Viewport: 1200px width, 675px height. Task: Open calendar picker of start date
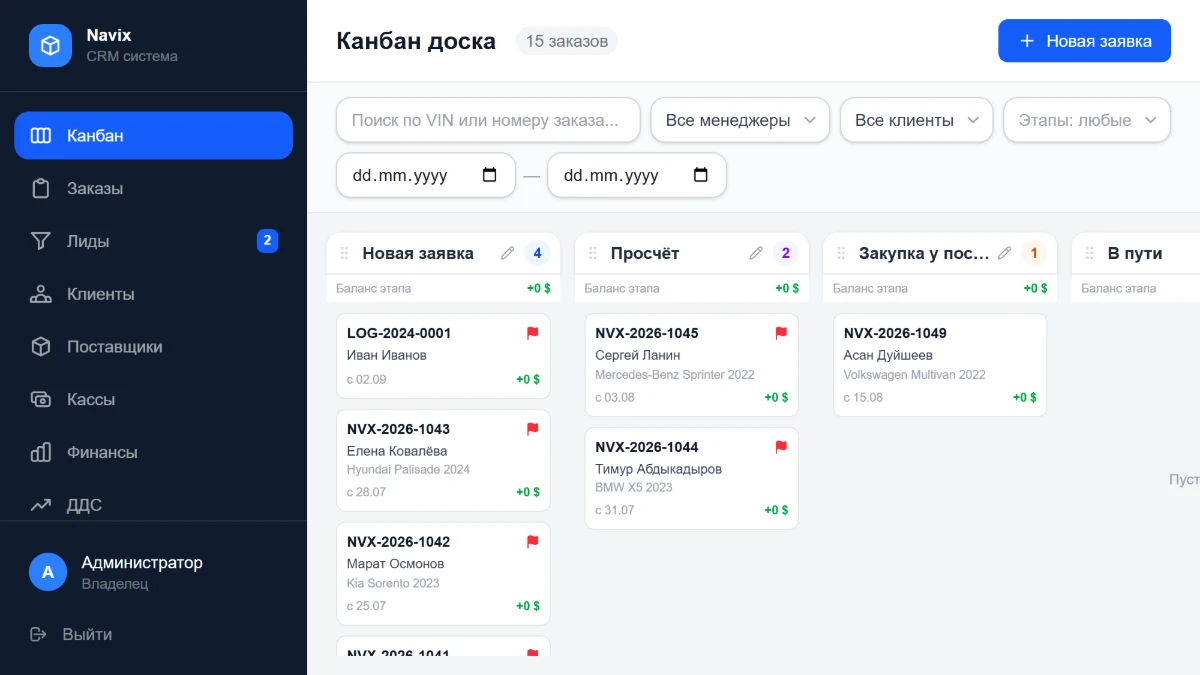[x=490, y=175]
